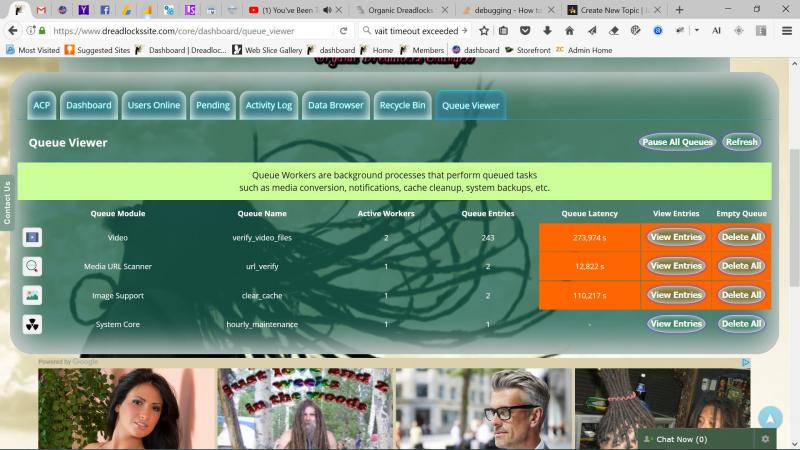Switch to Data Browser tab
This screenshot has width=800, height=450.
point(336,105)
